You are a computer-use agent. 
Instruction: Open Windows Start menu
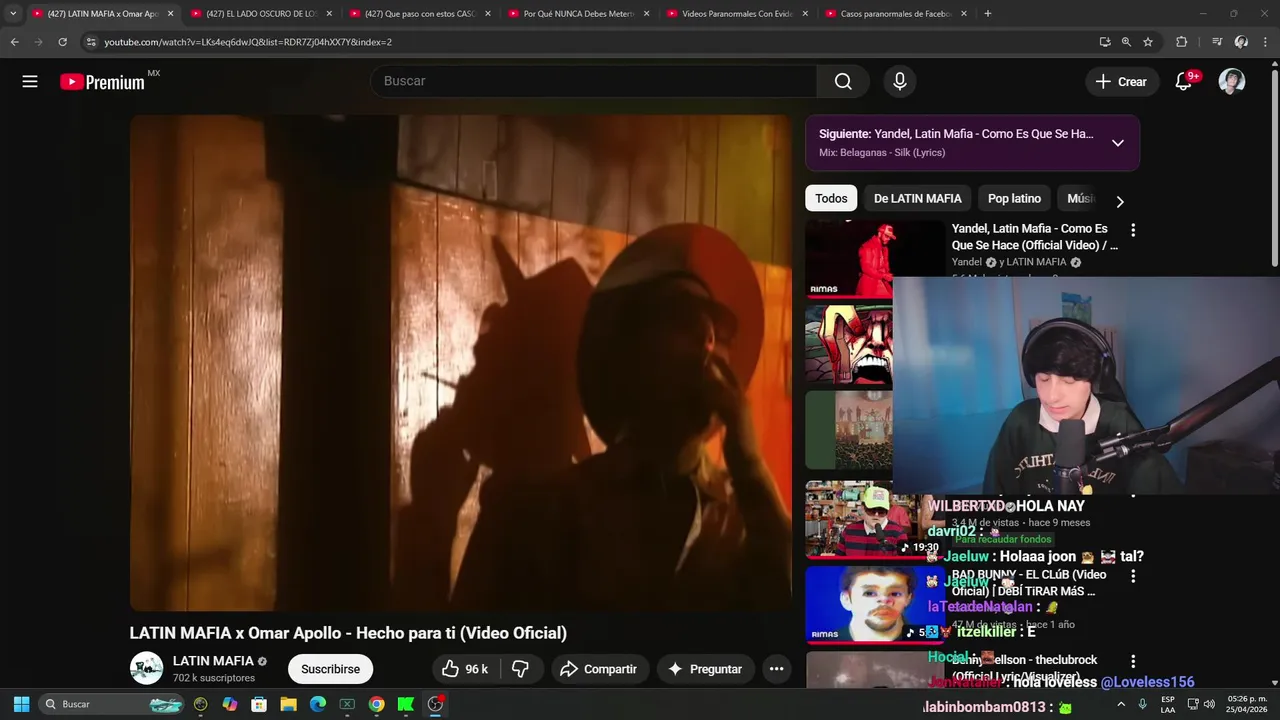pyautogui.click(x=21, y=704)
